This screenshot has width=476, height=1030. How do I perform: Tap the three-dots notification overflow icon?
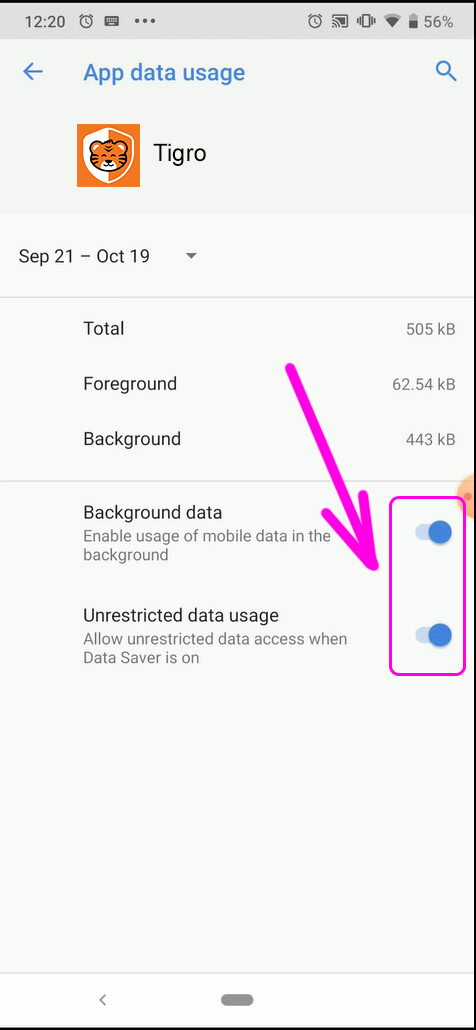coord(145,21)
